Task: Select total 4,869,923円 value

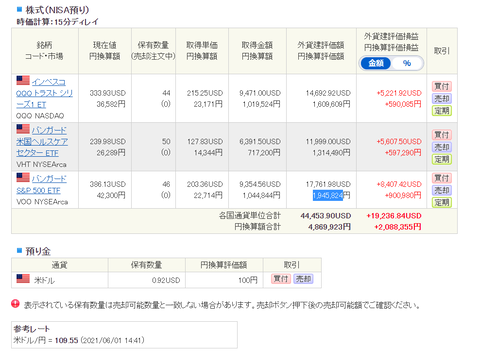Action: [329, 227]
